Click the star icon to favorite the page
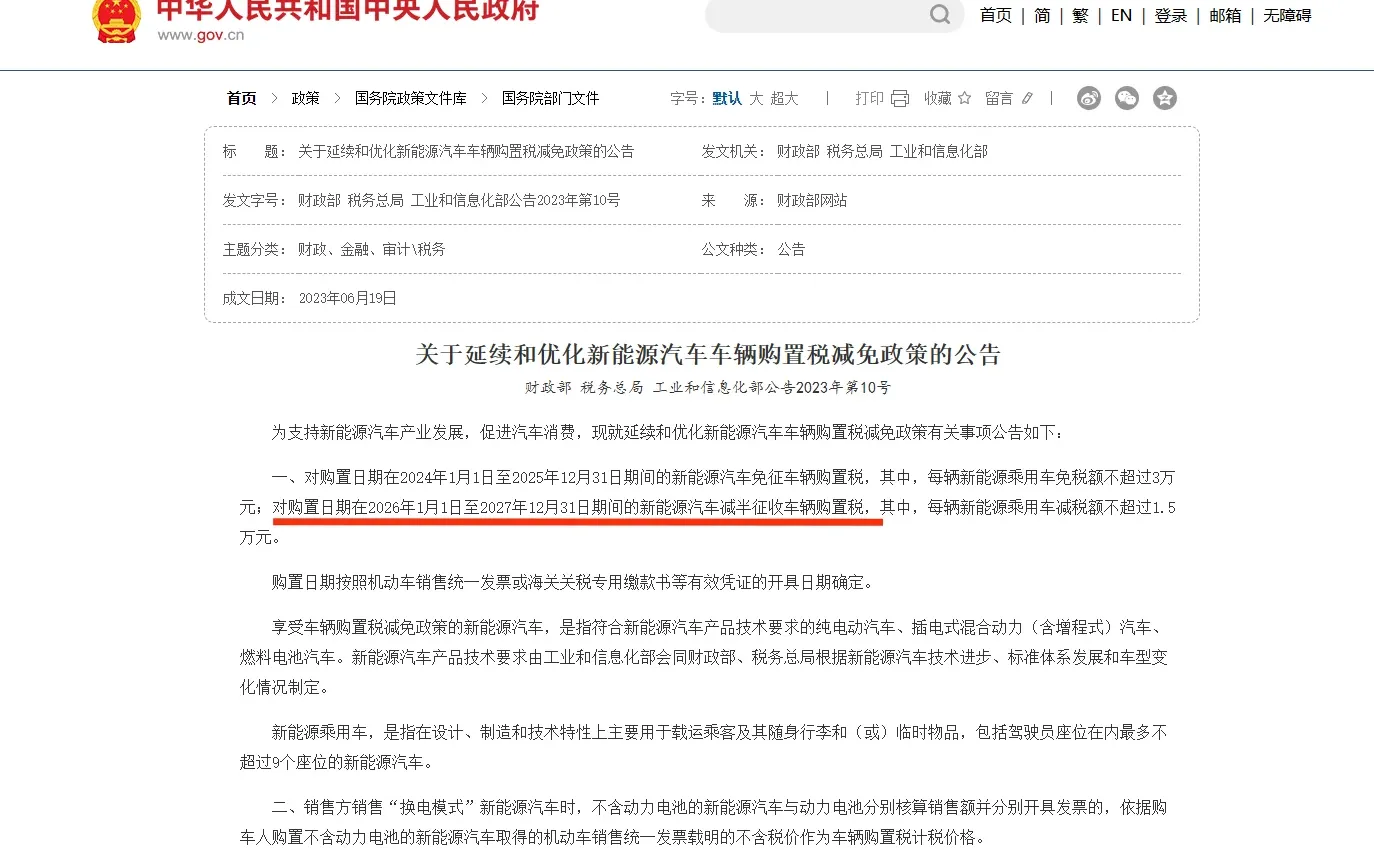Viewport: 1374px width, 851px height. [964, 98]
